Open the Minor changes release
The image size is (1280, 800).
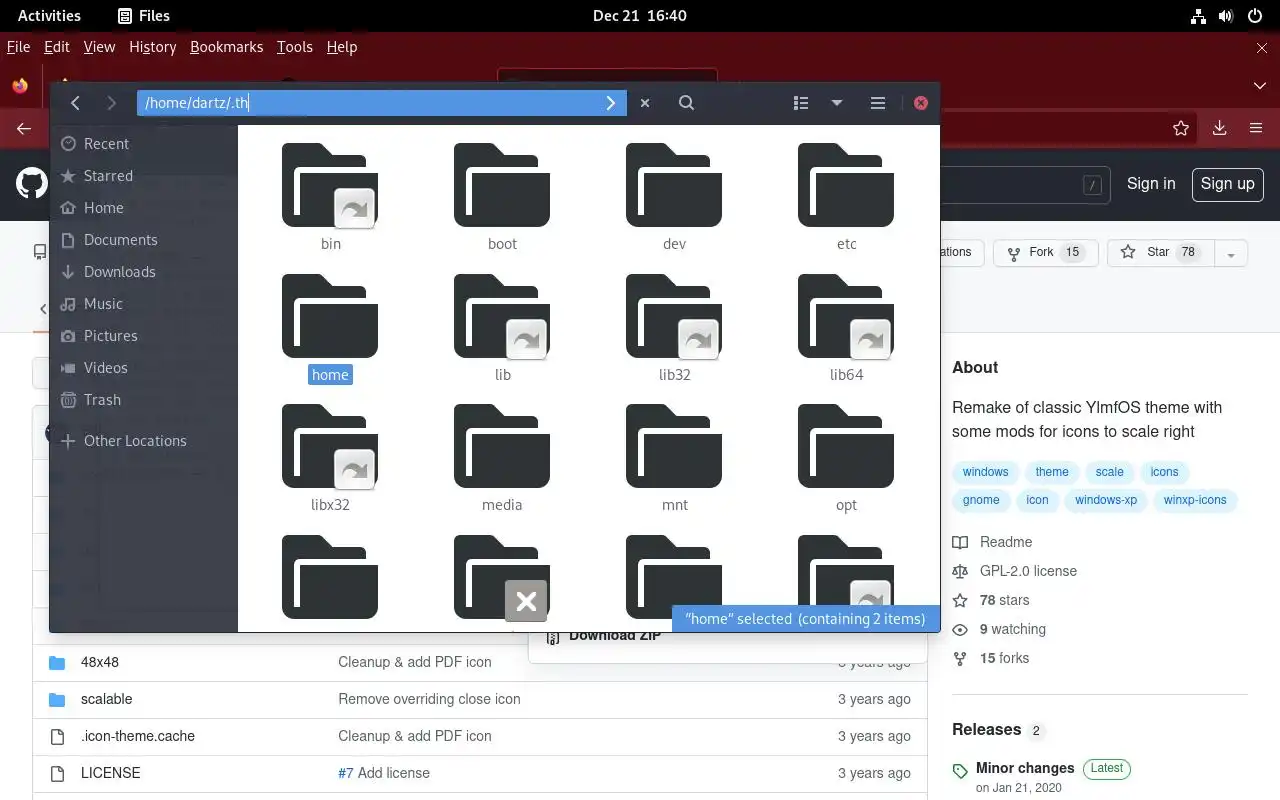pyautogui.click(x=1025, y=768)
